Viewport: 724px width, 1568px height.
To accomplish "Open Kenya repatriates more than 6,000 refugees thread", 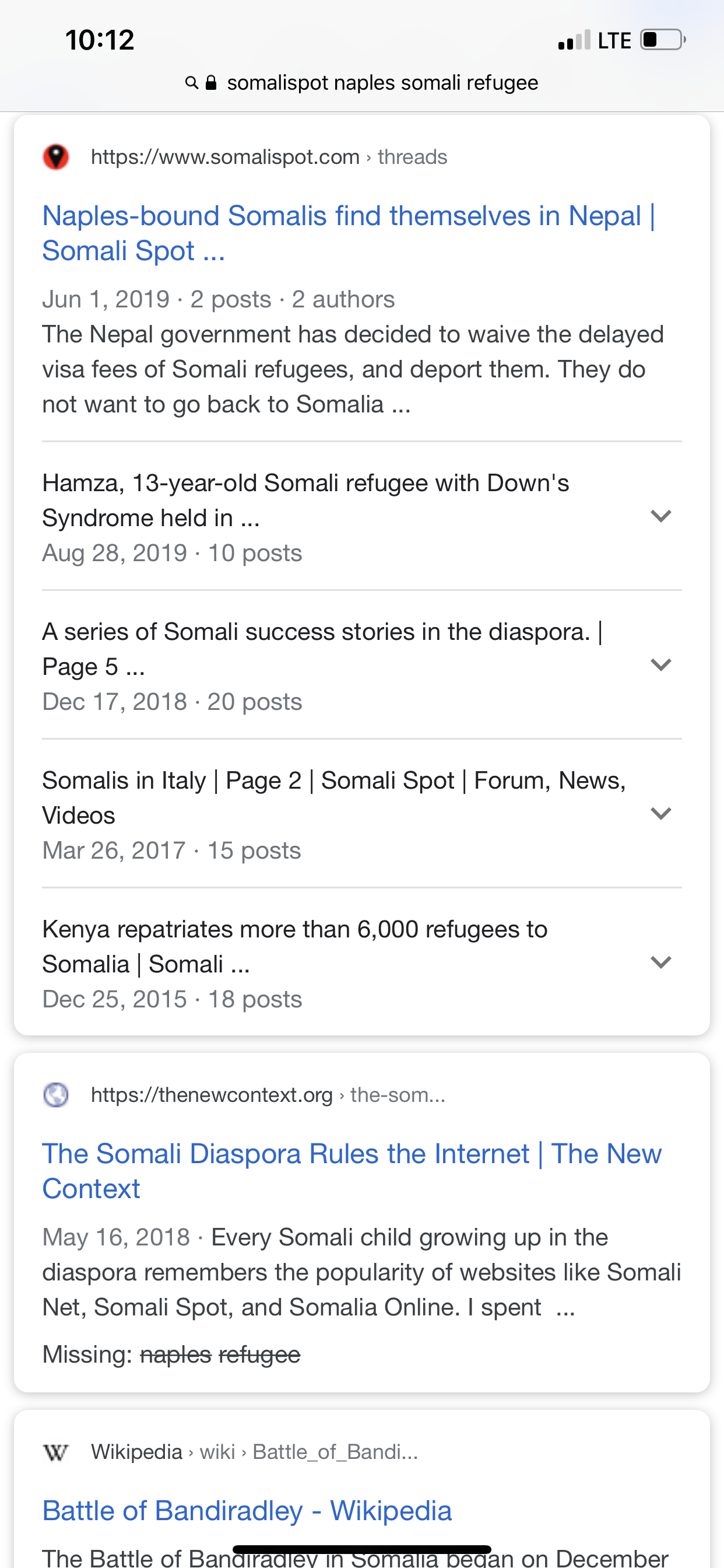I will [295, 947].
